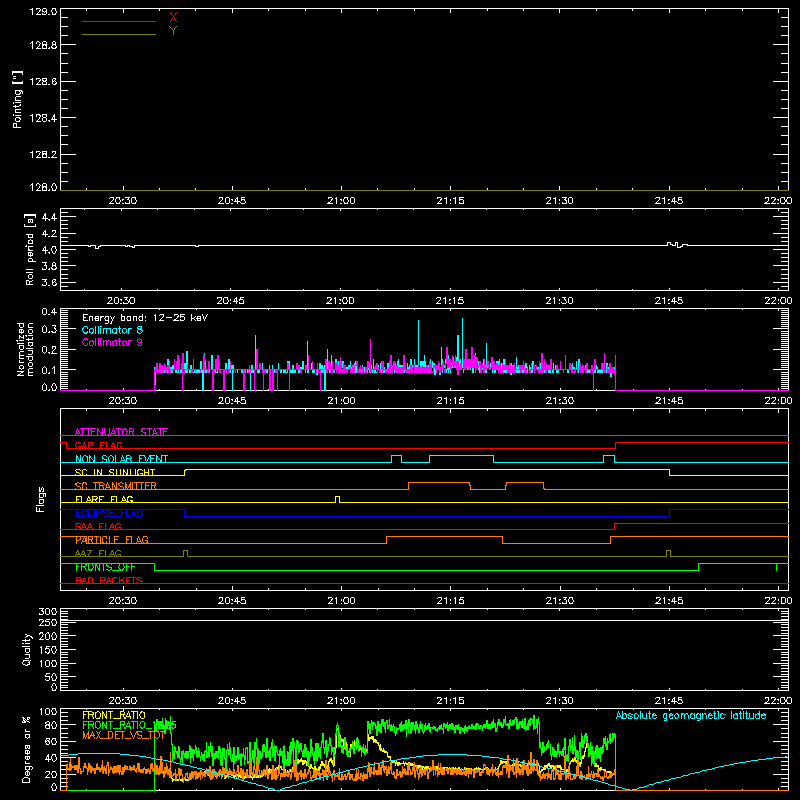800x800 pixels.
Task: Click the FLARE_FLAG pulse just before 21:00
Action: click(337, 499)
